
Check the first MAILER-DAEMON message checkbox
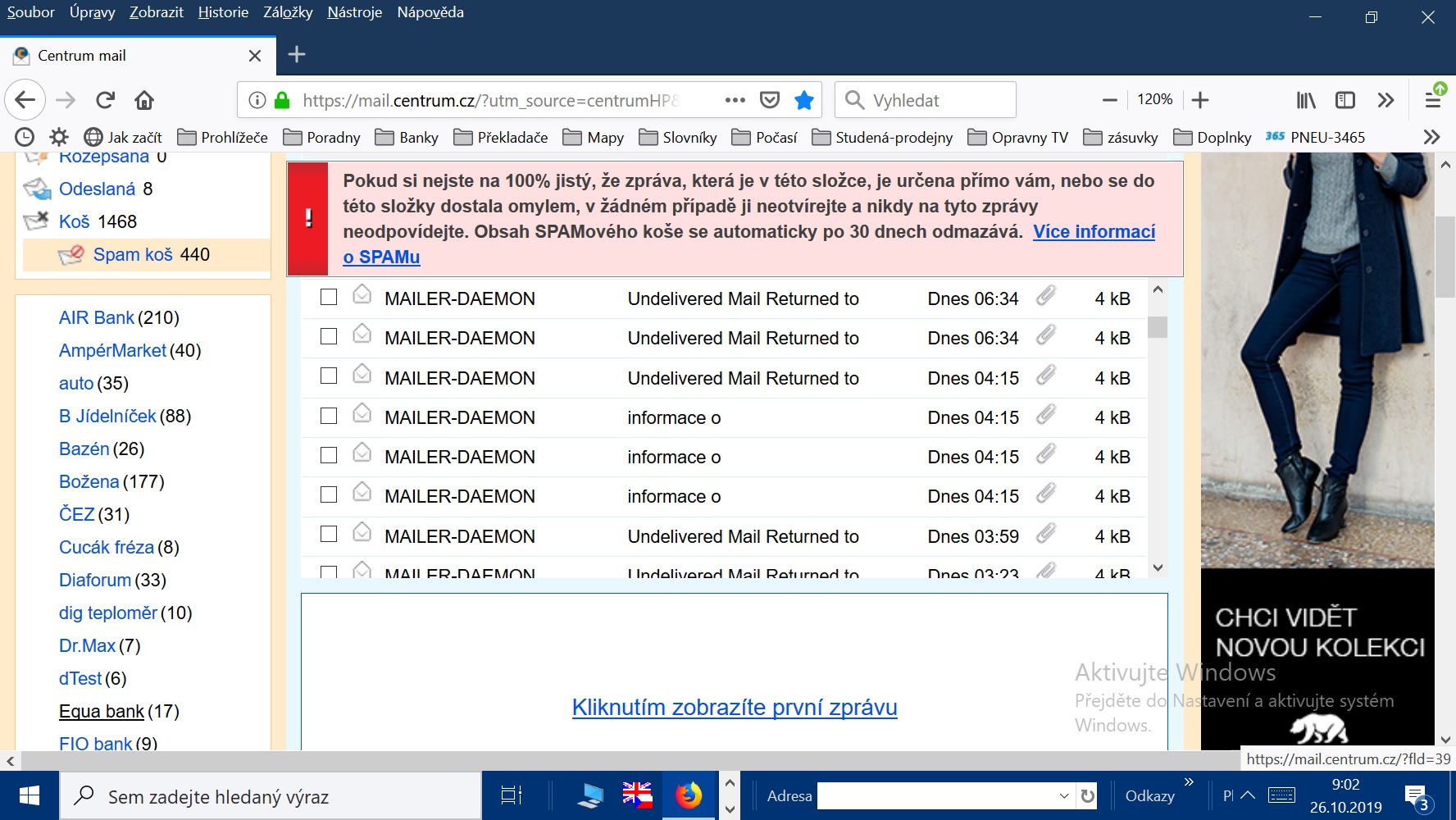[329, 297]
